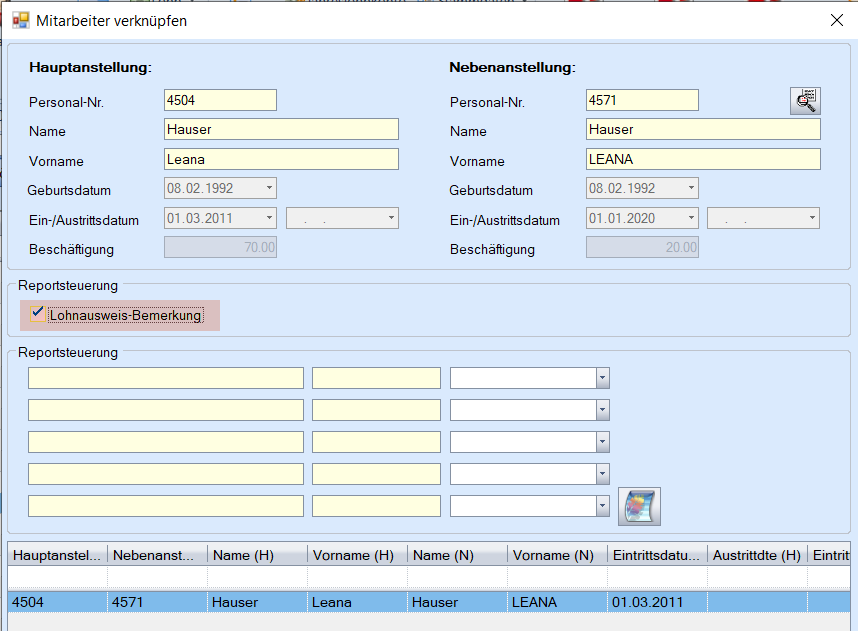Click the employee search magnifier icon
858x631 pixels.
coord(805,100)
